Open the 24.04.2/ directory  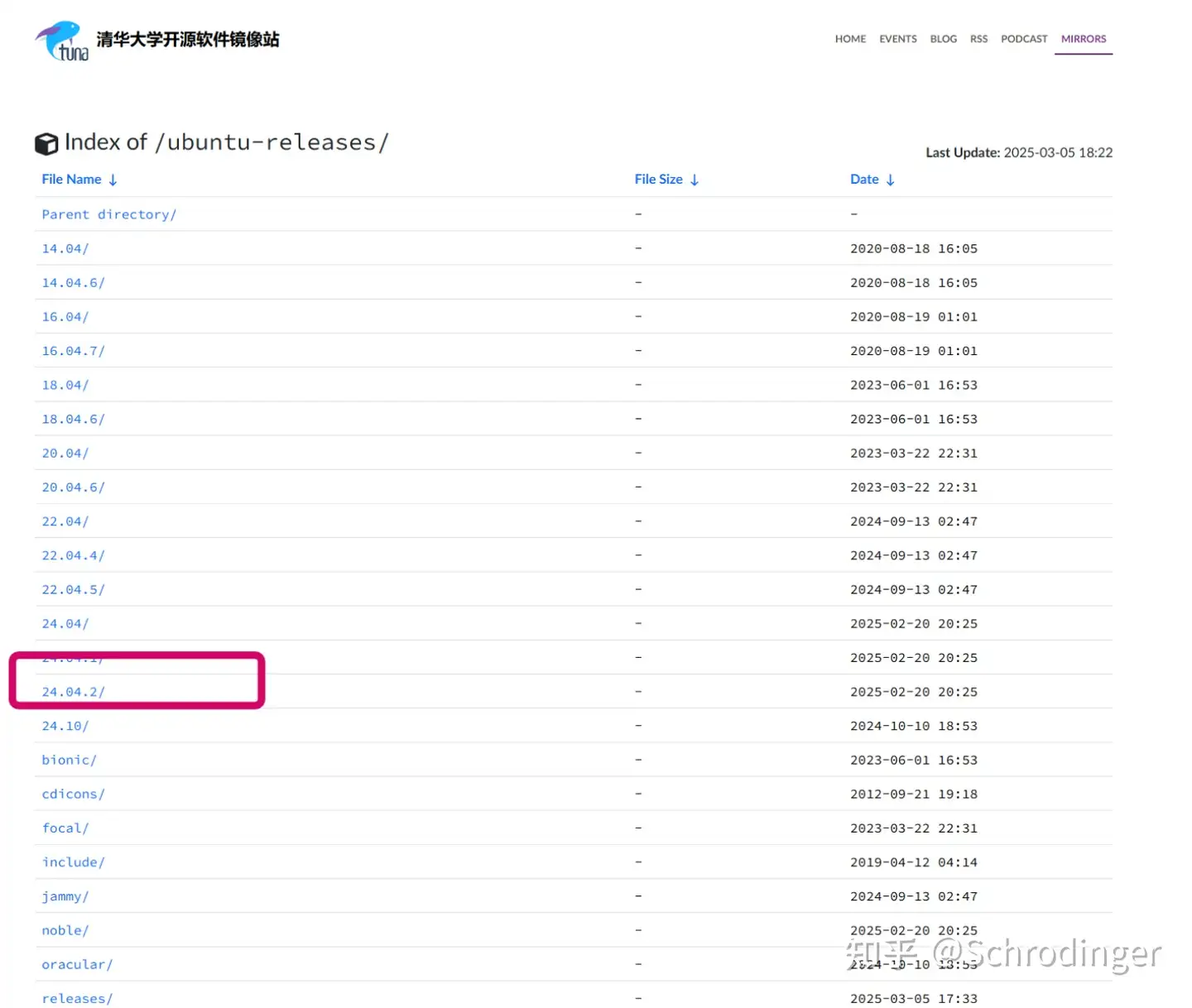coord(74,692)
